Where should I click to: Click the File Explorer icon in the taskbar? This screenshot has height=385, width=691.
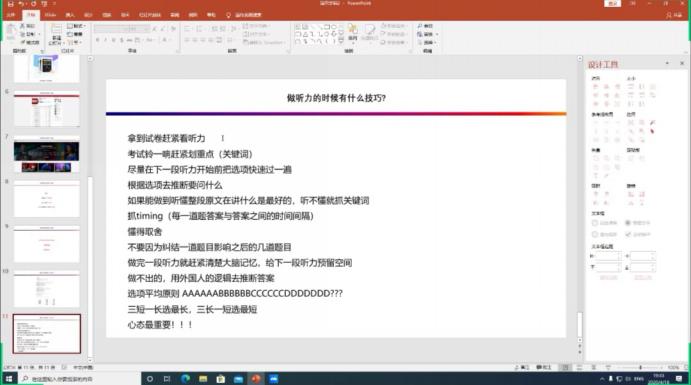pyautogui.click(x=203, y=379)
